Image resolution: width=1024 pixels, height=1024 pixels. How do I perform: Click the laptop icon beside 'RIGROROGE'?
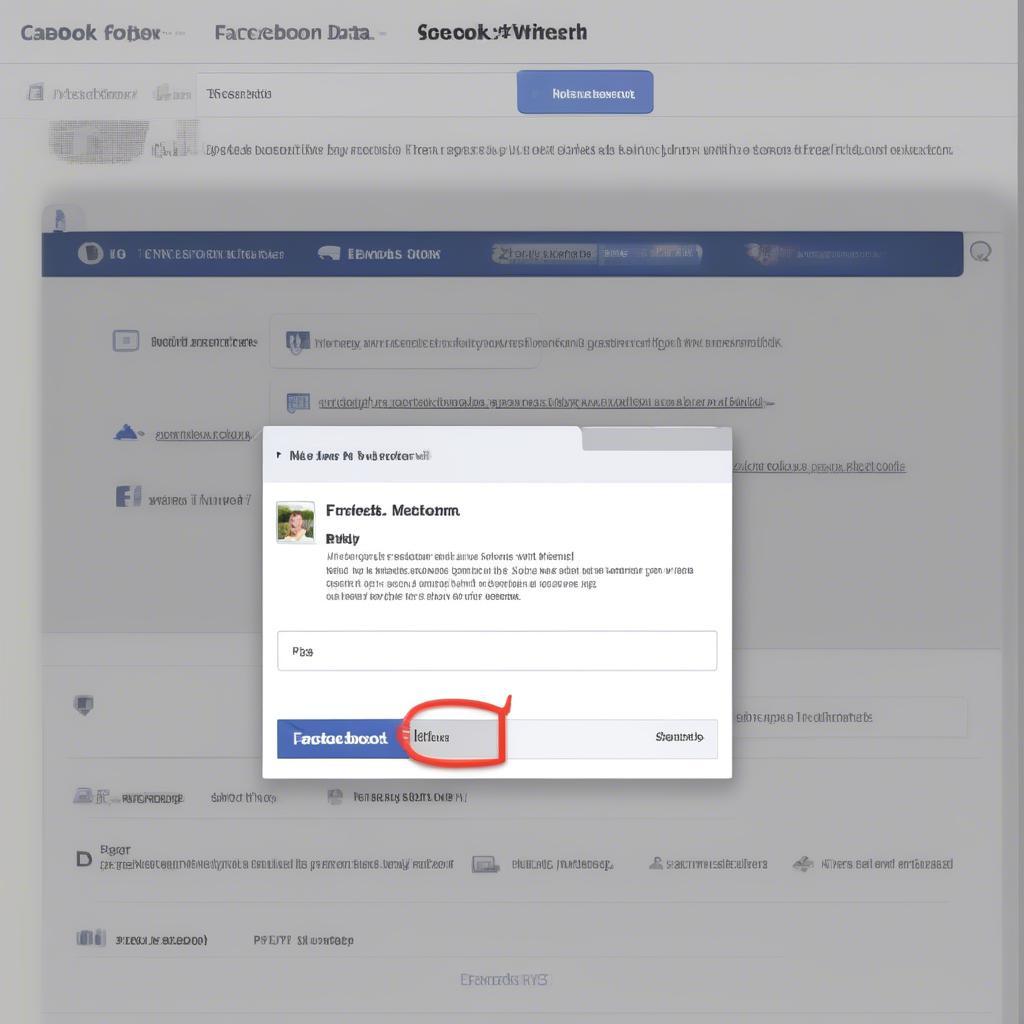[x=84, y=795]
